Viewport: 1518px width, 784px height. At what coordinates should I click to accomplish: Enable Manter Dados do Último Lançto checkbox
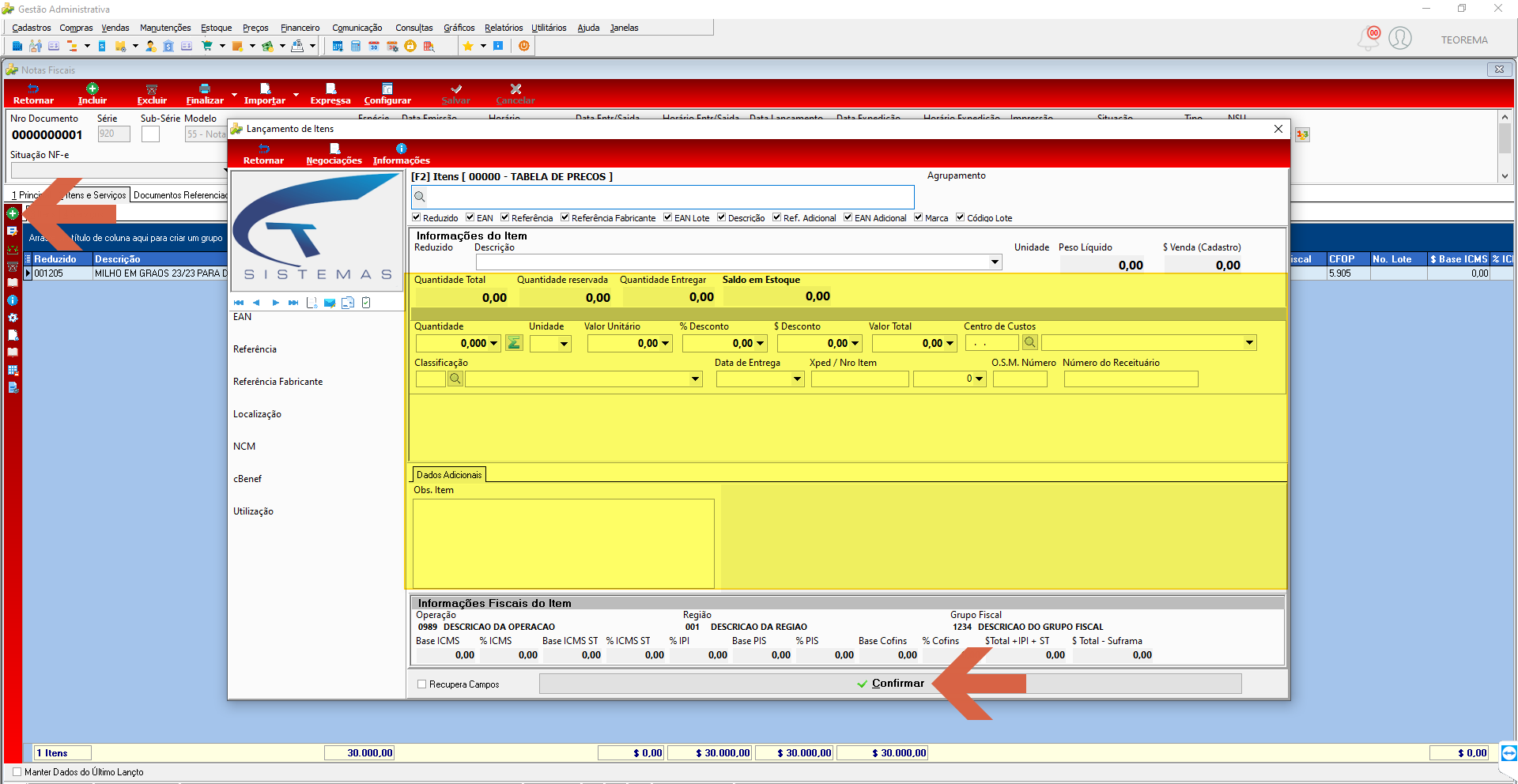tap(17, 772)
